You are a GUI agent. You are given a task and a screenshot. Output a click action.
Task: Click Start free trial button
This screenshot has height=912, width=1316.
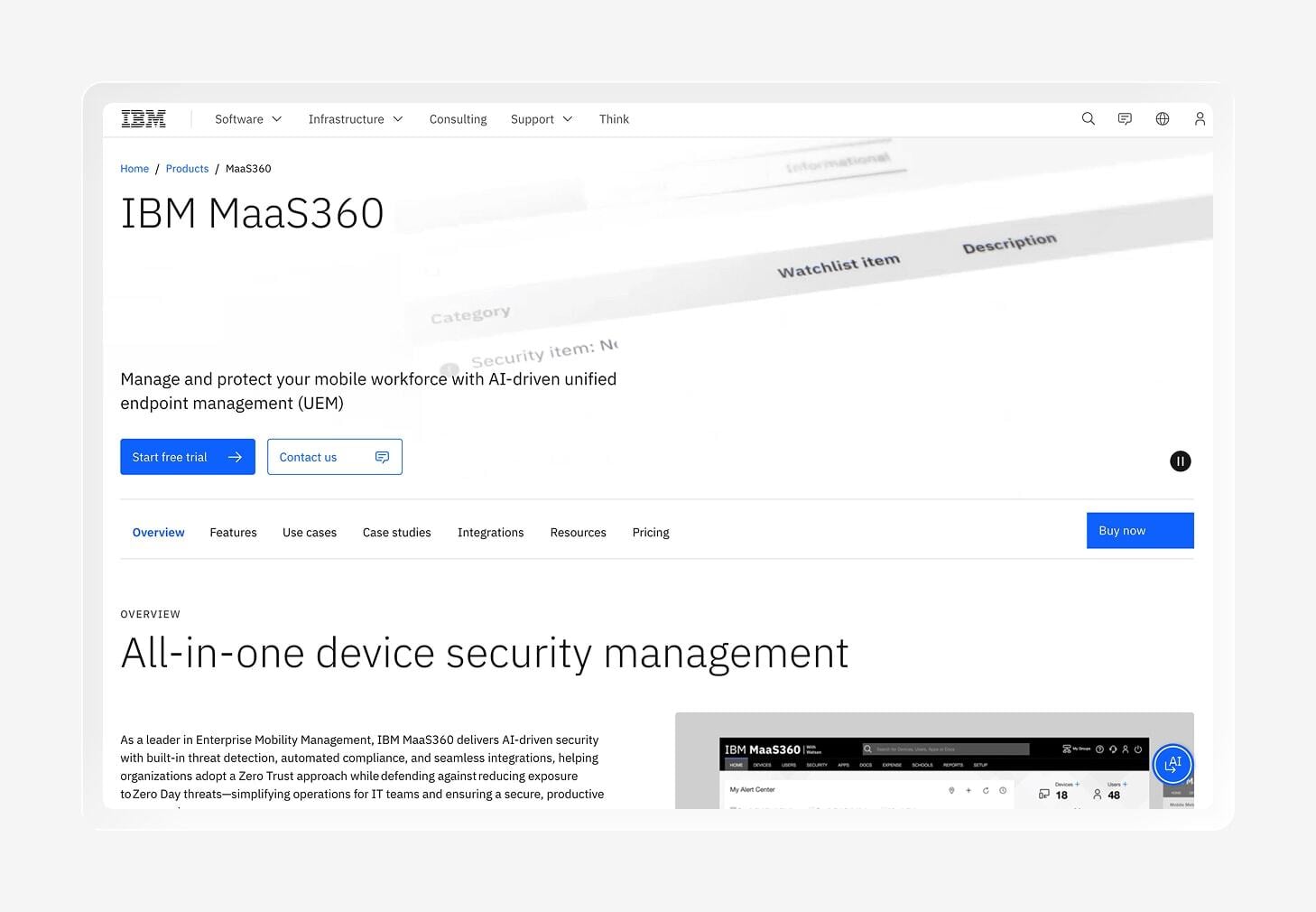pyautogui.click(x=188, y=457)
